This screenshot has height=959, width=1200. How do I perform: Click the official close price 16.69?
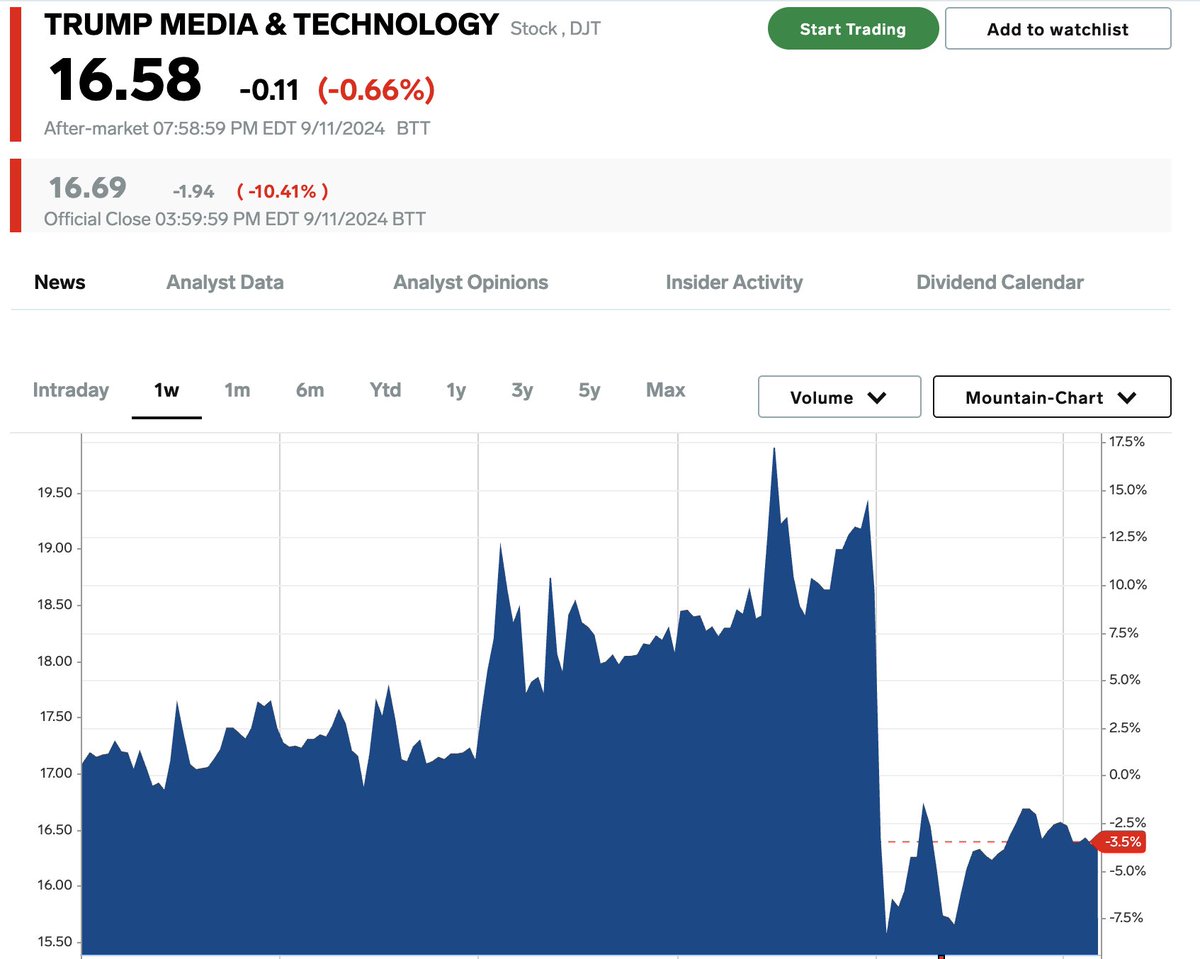[88, 187]
